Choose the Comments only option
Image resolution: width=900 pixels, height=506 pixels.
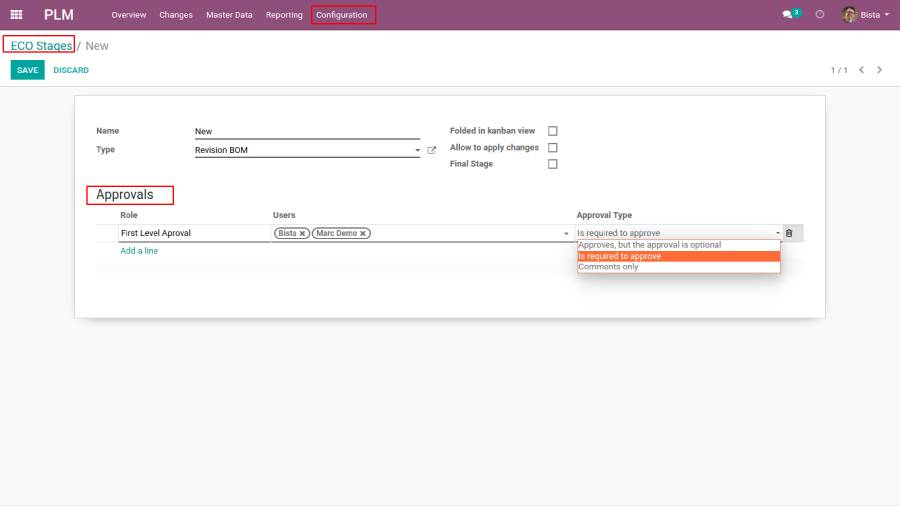pos(608,267)
